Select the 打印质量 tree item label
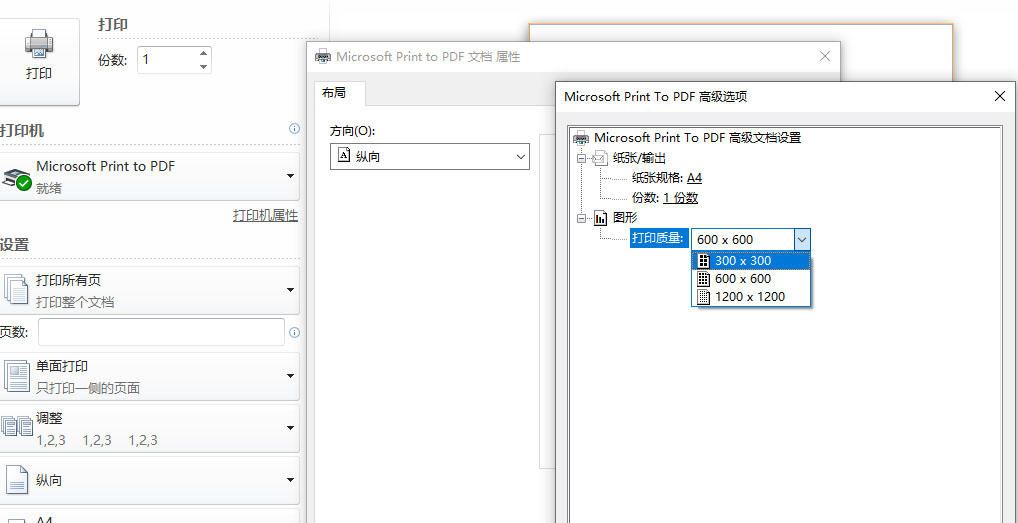Screen dimensions: 1018x523 [658, 238]
